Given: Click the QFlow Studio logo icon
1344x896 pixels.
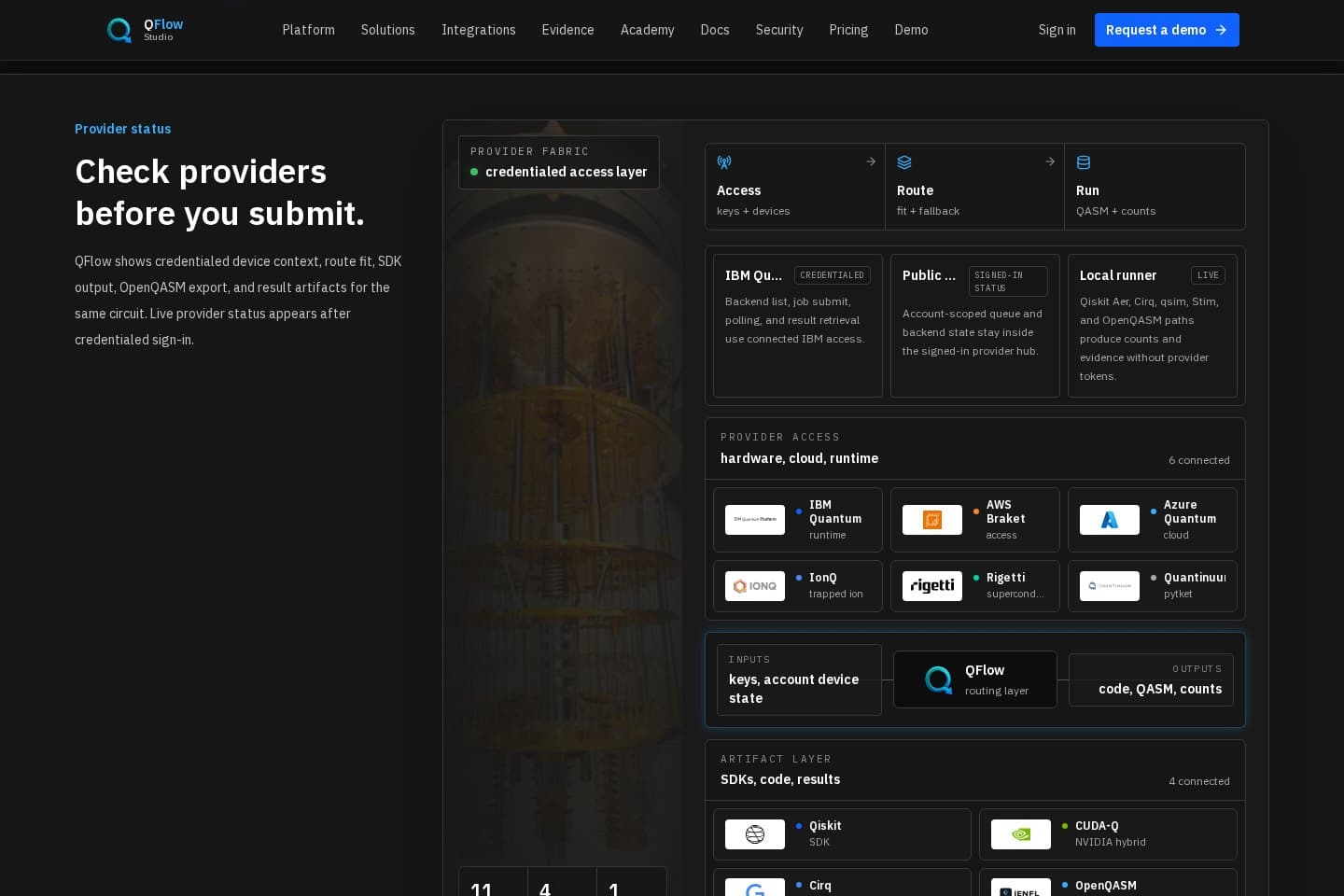Looking at the screenshot, I should coord(119,30).
